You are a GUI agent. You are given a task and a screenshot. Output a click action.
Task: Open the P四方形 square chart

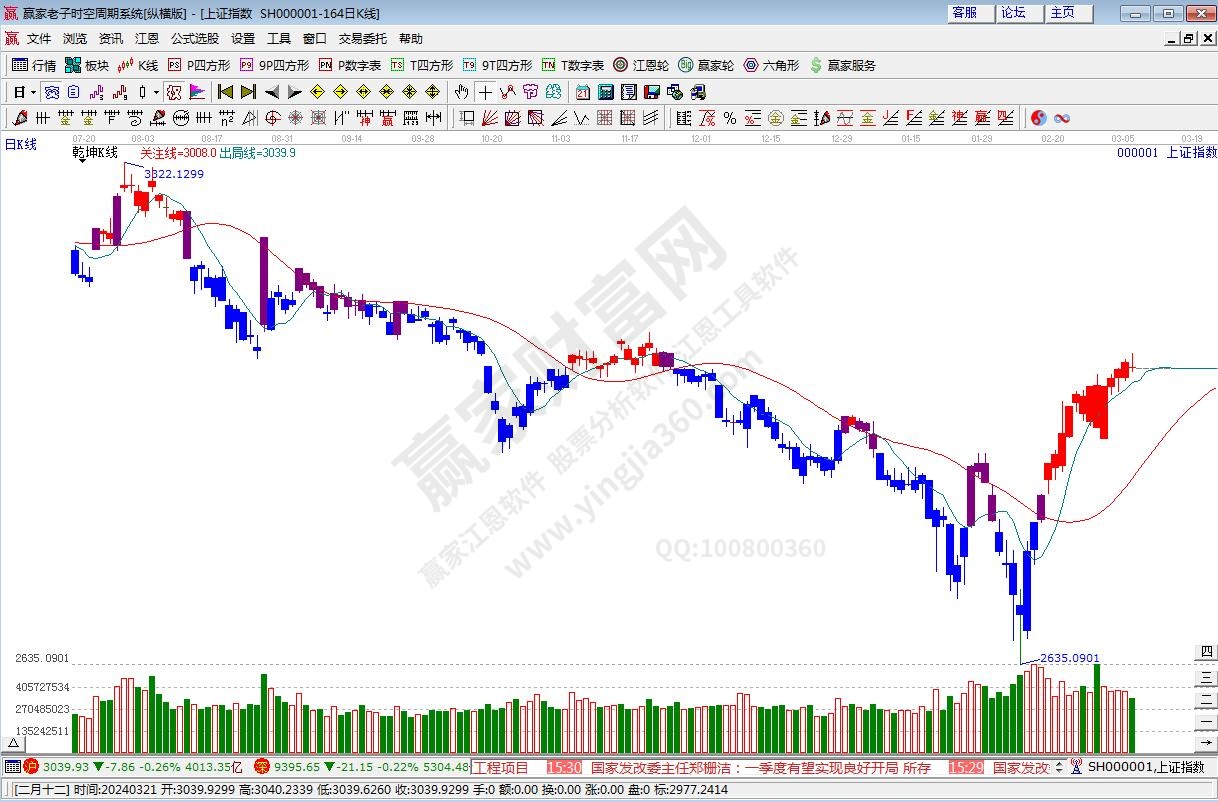click(x=199, y=65)
